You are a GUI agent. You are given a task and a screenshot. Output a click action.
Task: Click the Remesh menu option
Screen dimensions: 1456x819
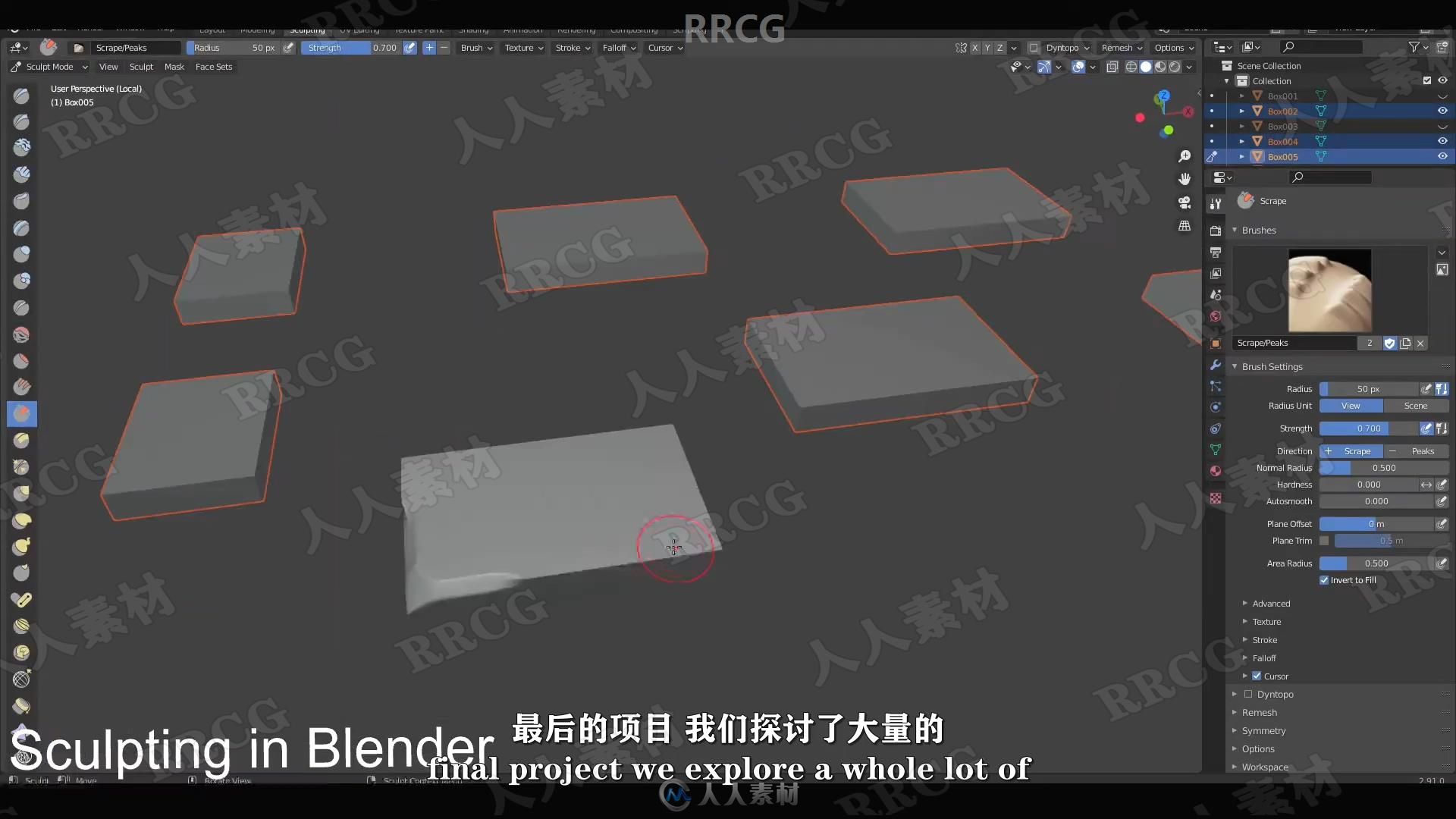pos(1116,47)
